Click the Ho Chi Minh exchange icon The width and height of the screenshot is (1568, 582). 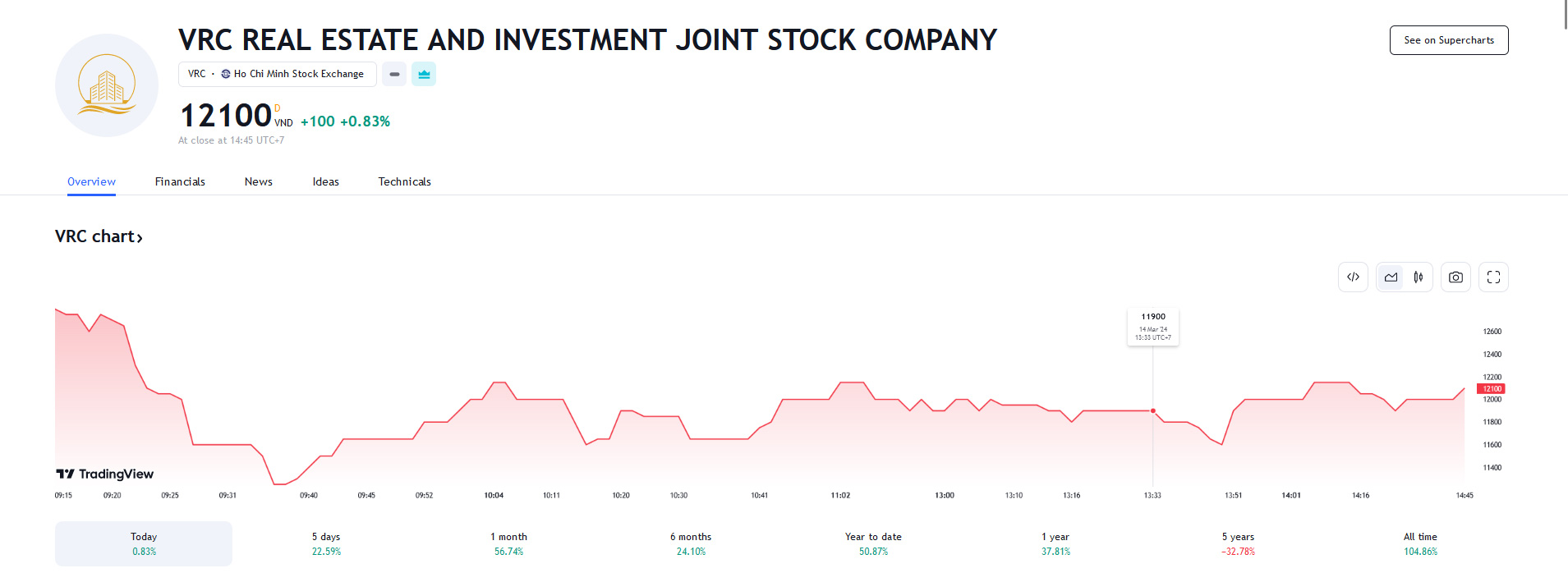[x=226, y=74]
